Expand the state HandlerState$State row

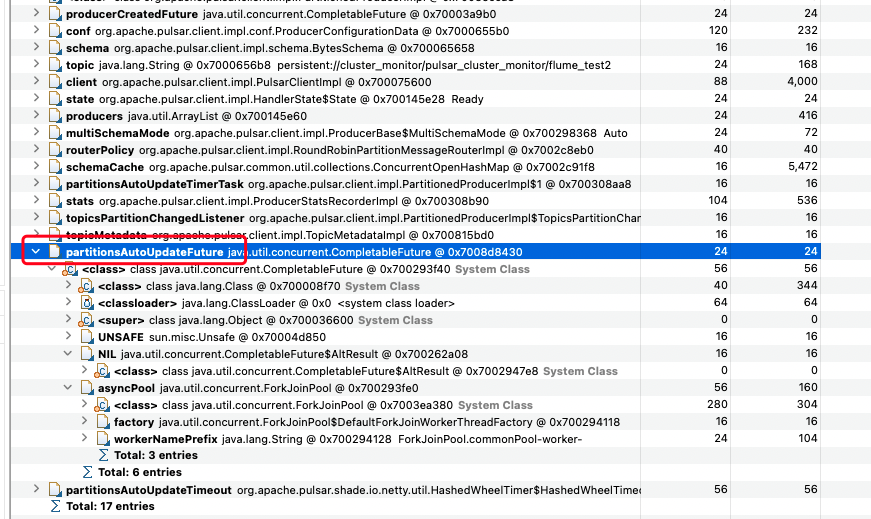tap(36, 98)
